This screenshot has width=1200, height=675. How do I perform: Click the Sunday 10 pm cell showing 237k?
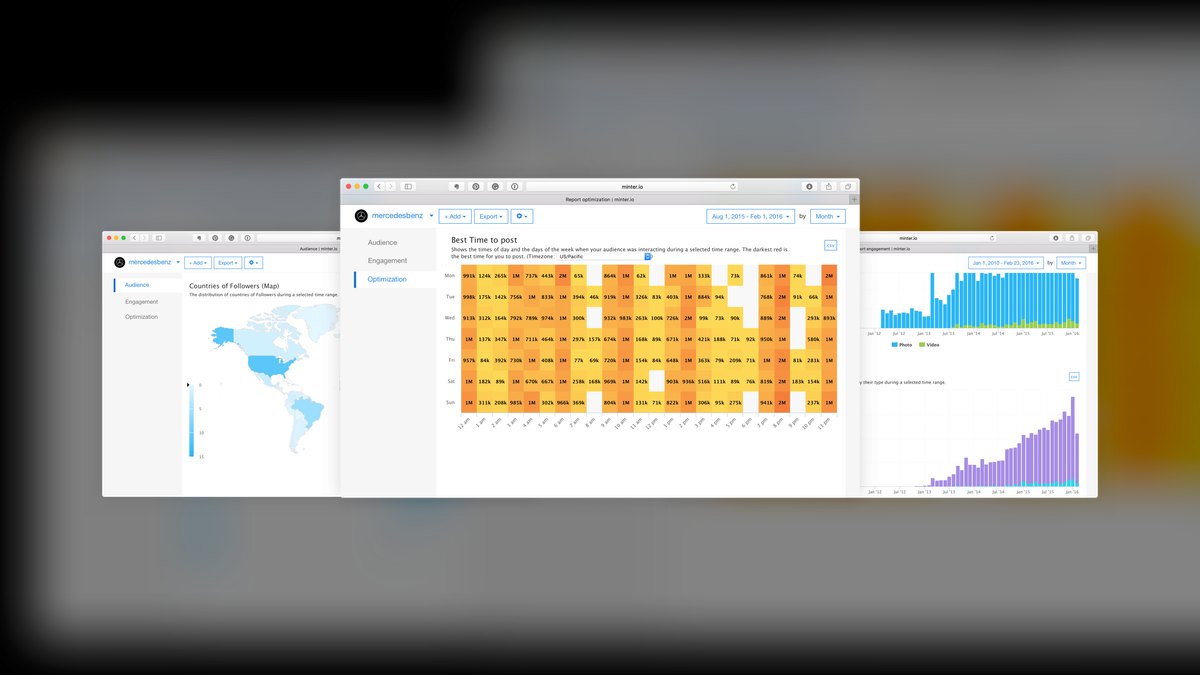tap(813, 403)
